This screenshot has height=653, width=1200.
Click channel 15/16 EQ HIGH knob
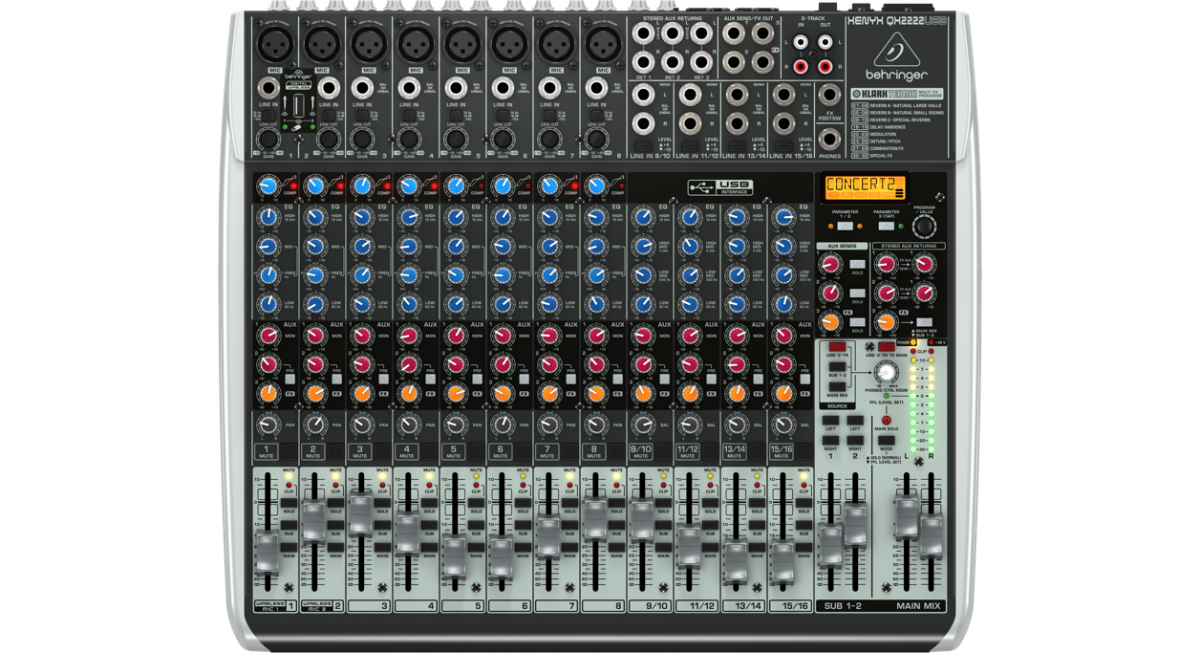784,216
